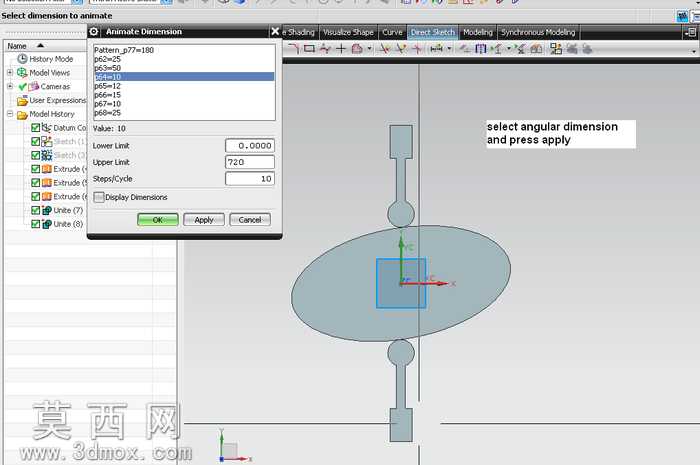This screenshot has width=700, height=465.
Task: Click the Auto Constrain icon
Action: (496, 48)
